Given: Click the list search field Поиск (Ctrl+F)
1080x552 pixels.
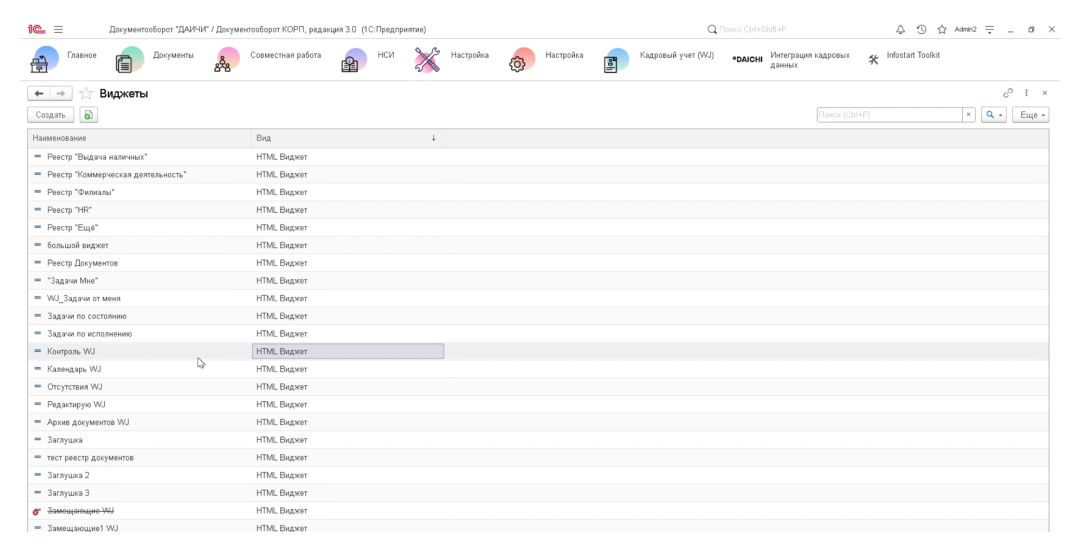Looking at the screenshot, I should click(x=888, y=116).
